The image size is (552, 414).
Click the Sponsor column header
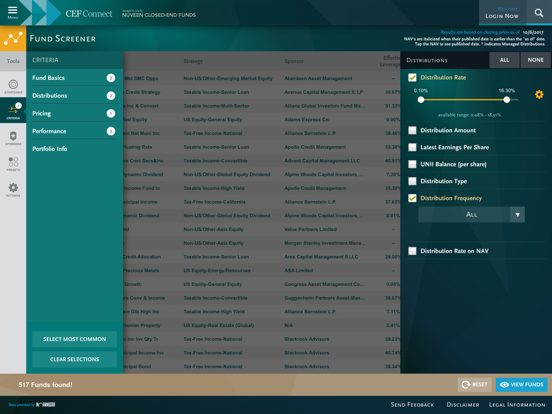[294, 61]
